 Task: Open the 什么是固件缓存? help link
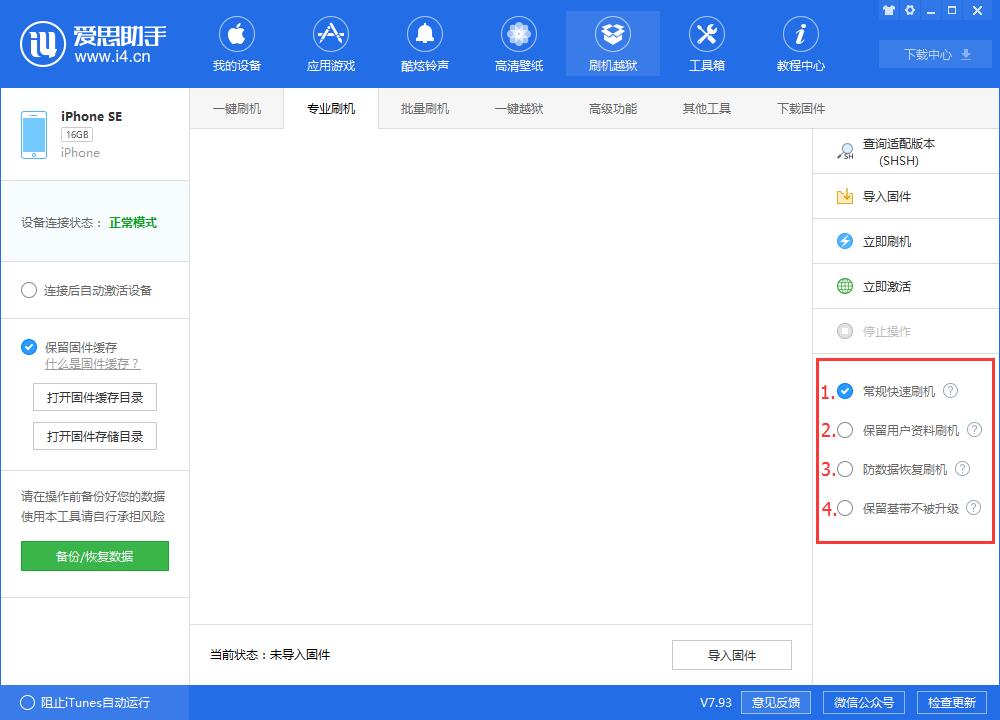pos(92,364)
